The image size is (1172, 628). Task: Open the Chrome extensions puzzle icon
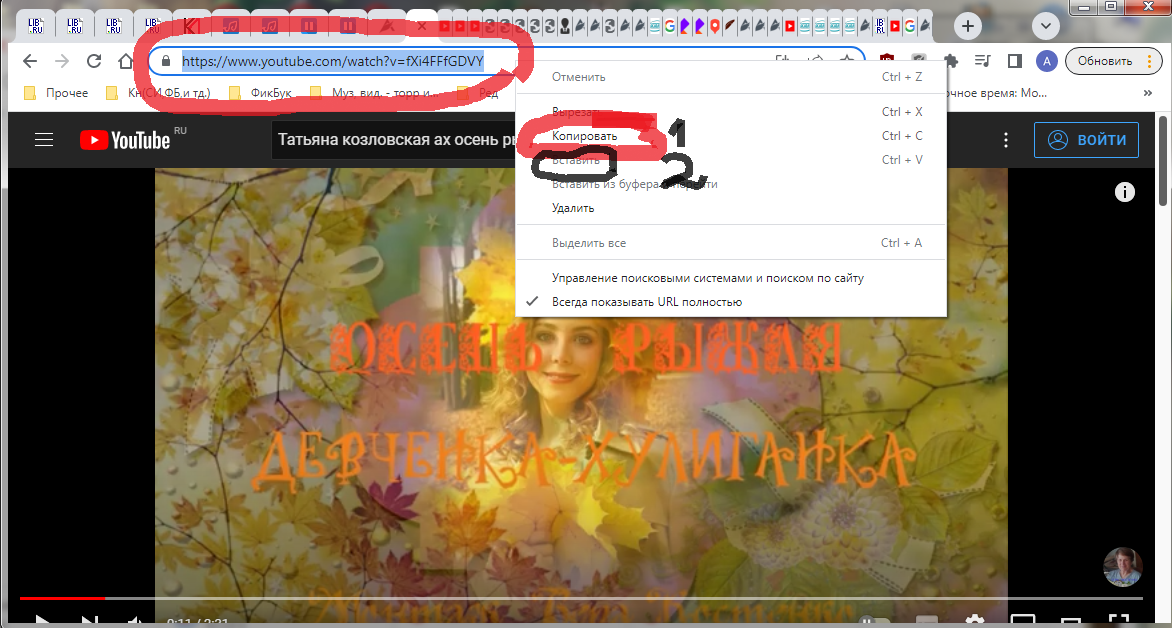(951, 61)
